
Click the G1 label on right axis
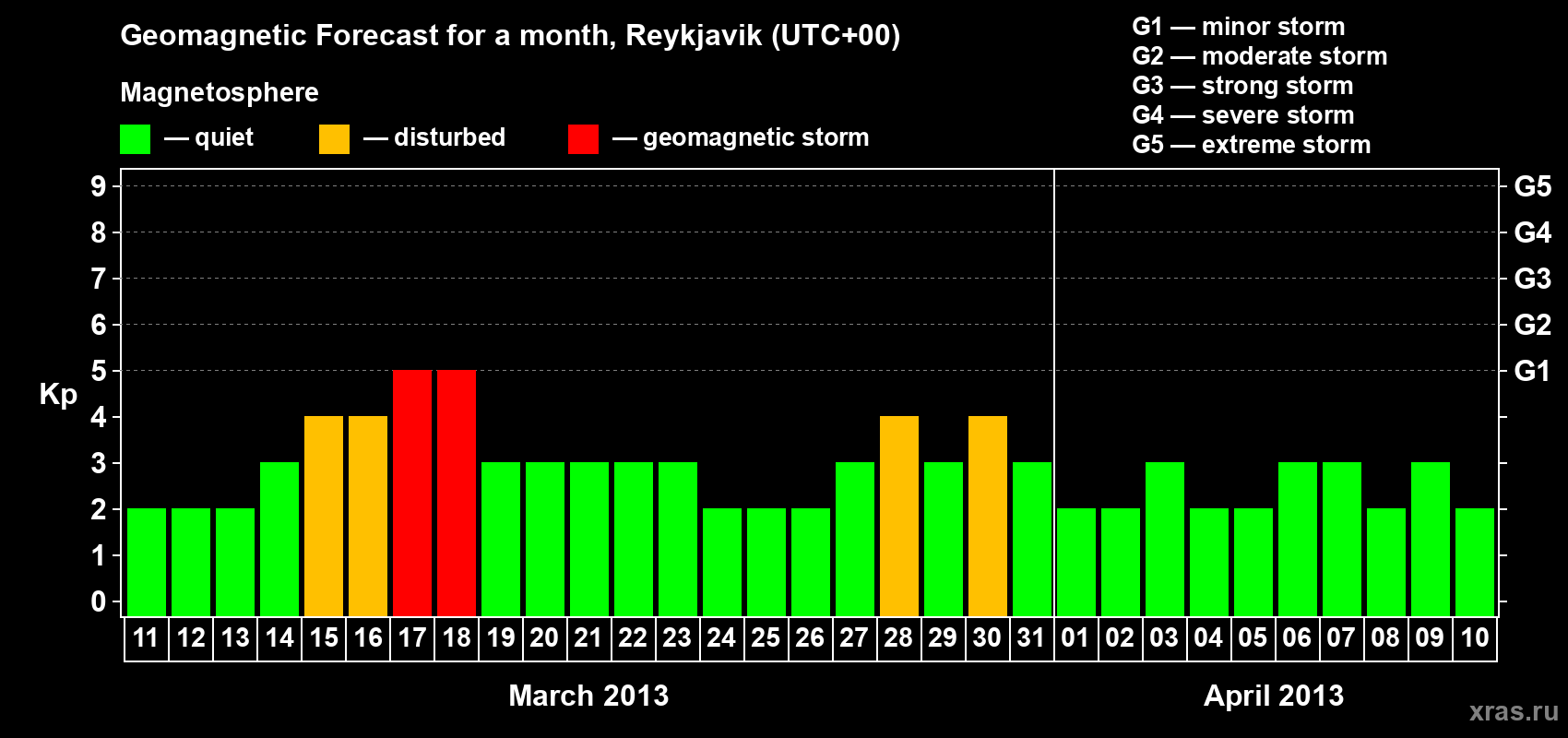point(1533,371)
